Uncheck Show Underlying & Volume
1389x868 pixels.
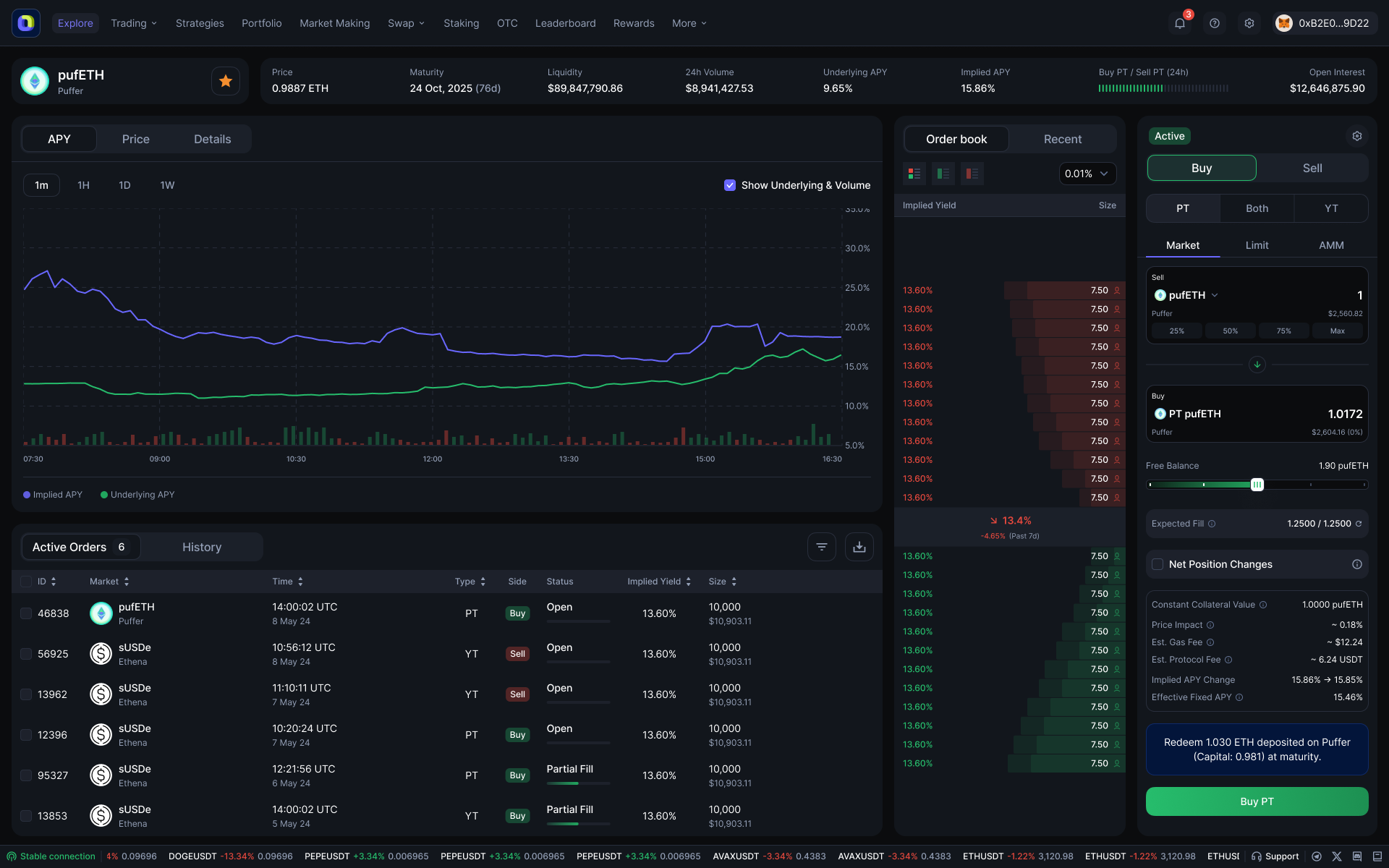coord(730,185)
